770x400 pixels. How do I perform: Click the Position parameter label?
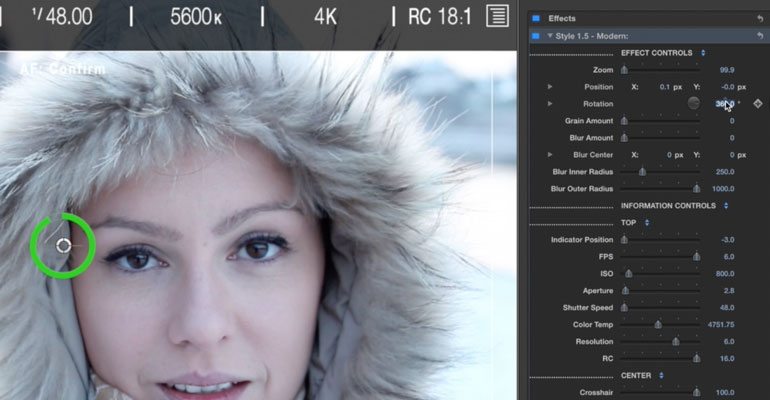(x=599, y=87)
